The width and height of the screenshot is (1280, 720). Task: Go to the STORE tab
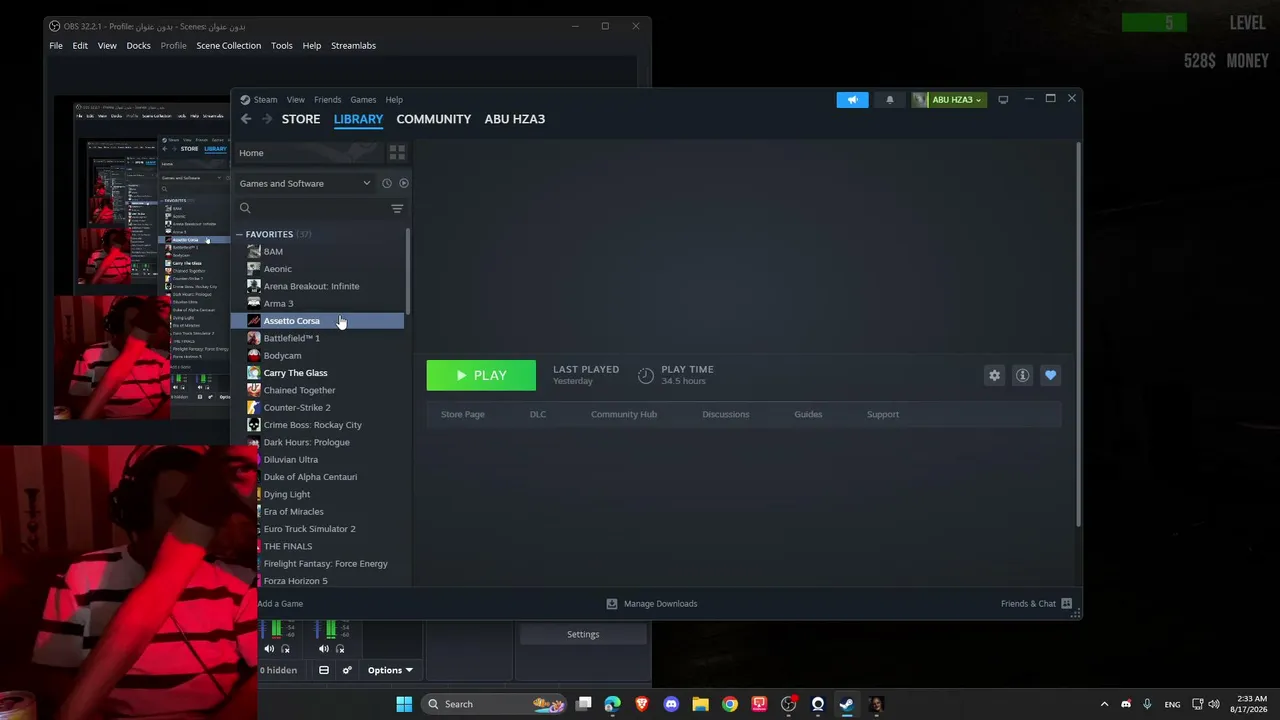301,119
